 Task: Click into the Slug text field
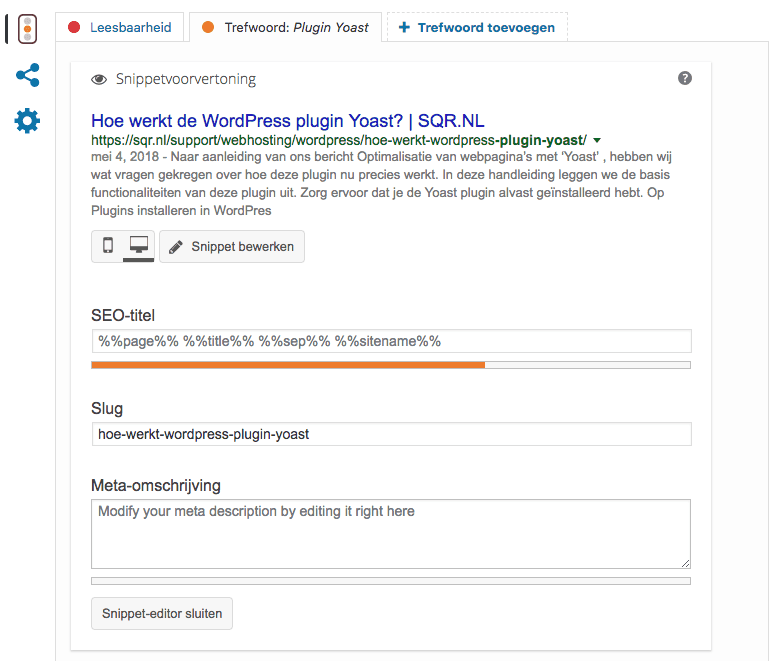[390, 434]
